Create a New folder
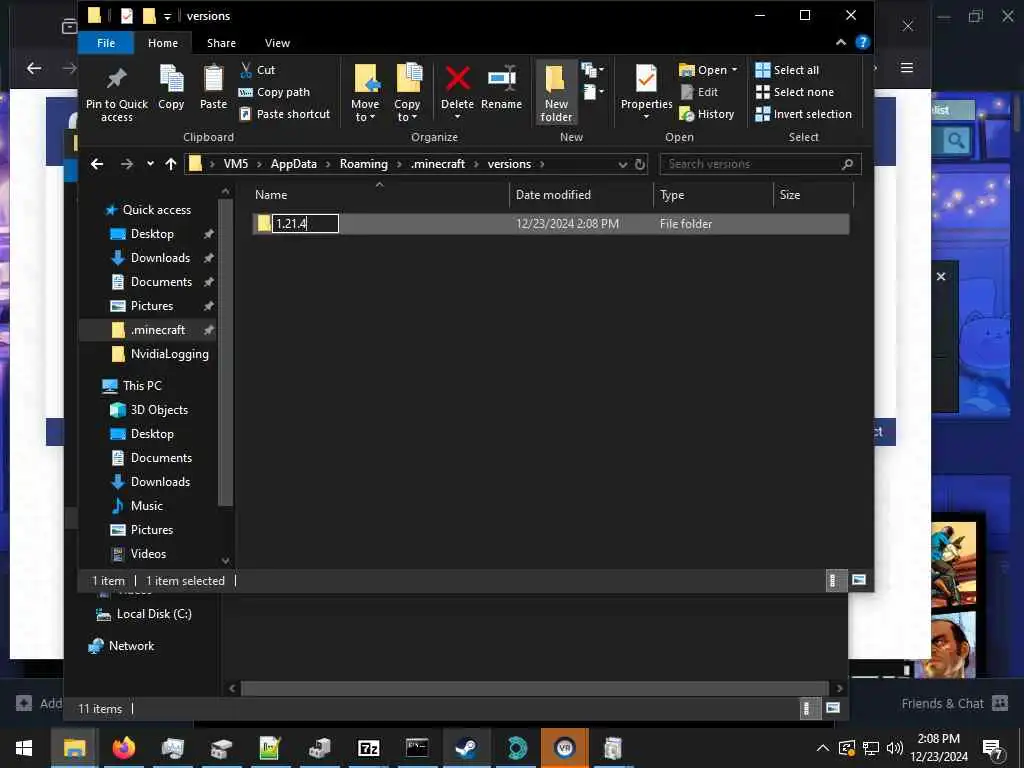Viewport: 1024px width, 768px height. (556, 93)
